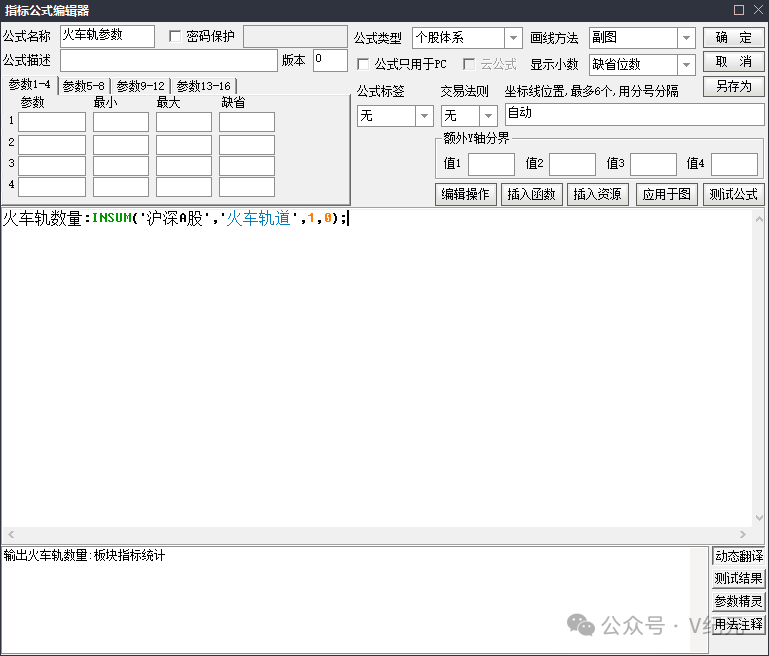Click 测试公式 test formula button

733,195
